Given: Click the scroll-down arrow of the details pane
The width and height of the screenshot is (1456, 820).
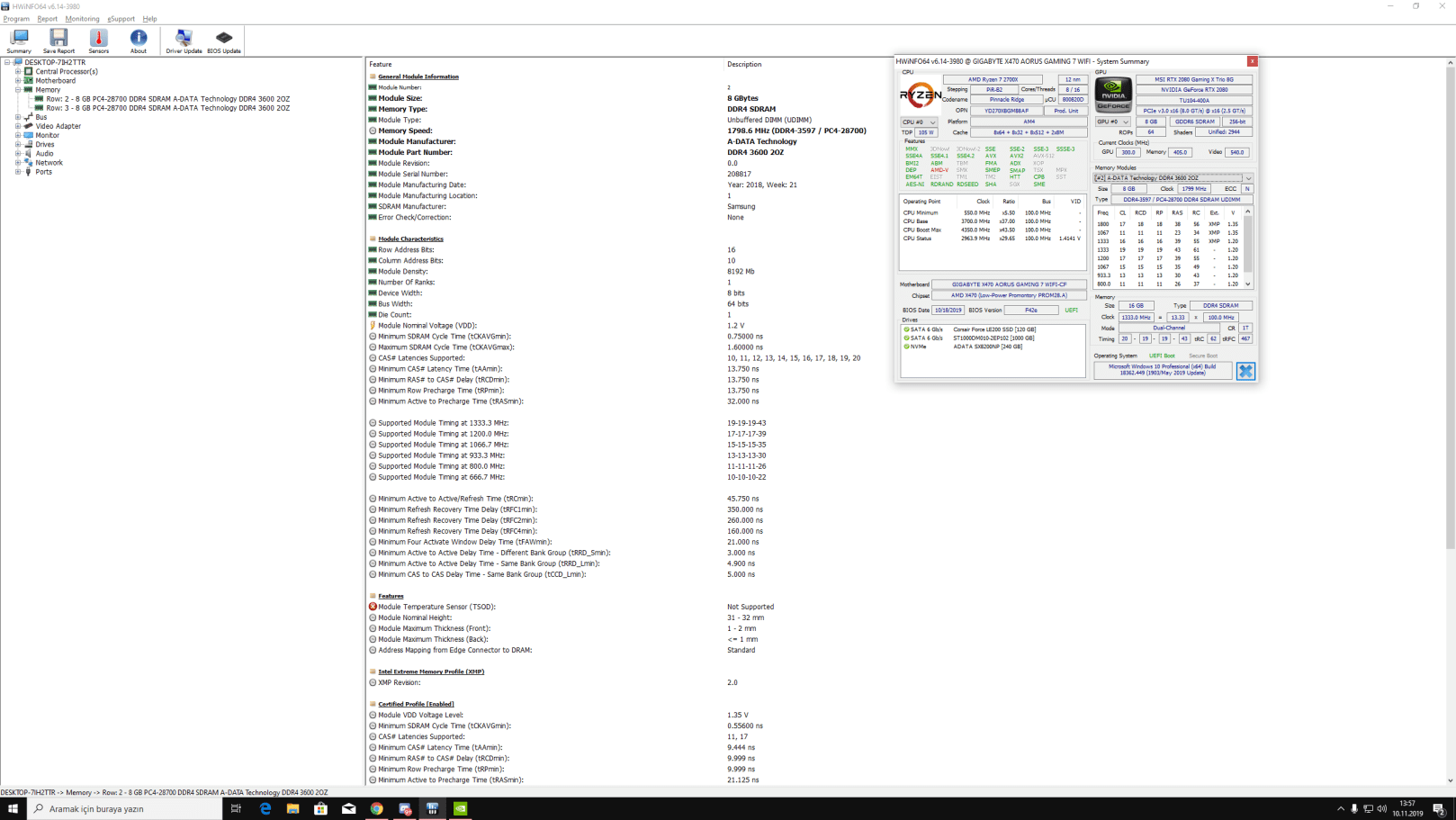Looking at the screenshot, I should point(1451,781).
